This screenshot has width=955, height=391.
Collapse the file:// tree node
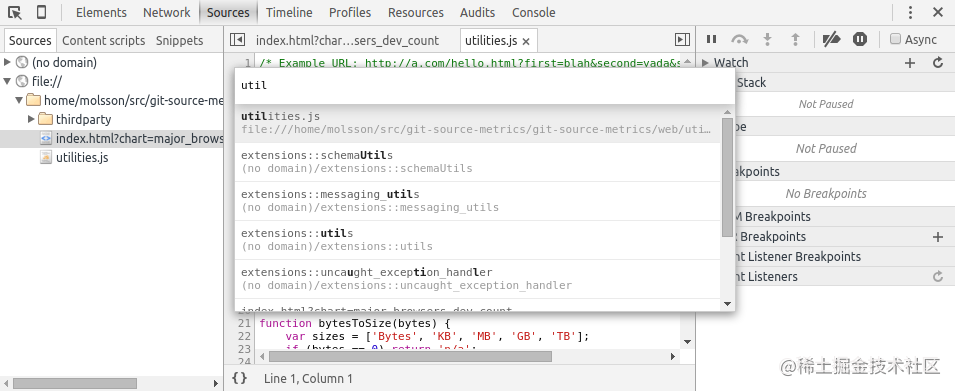(x=7, y=81)
